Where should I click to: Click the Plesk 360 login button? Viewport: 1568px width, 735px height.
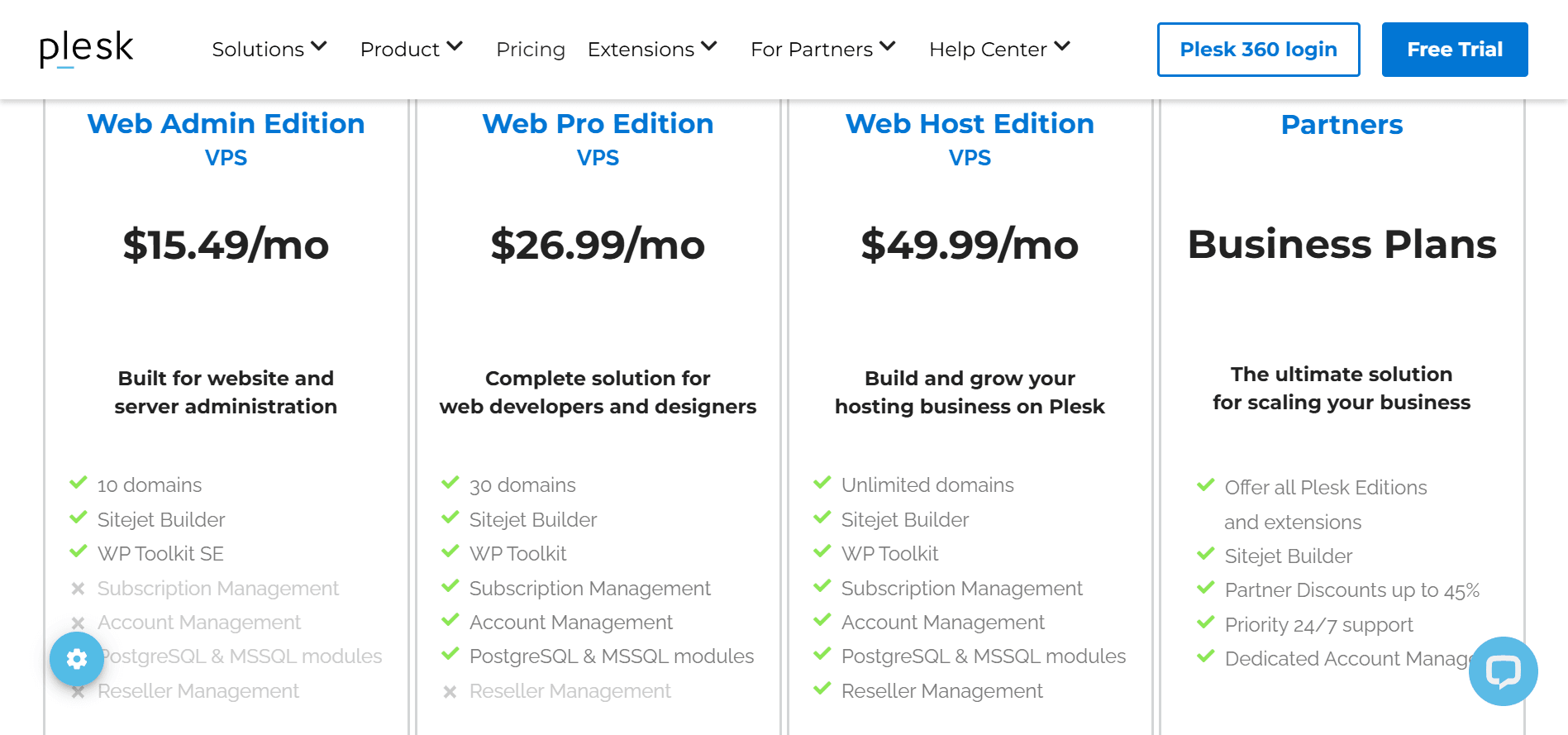pos(1258,50)
